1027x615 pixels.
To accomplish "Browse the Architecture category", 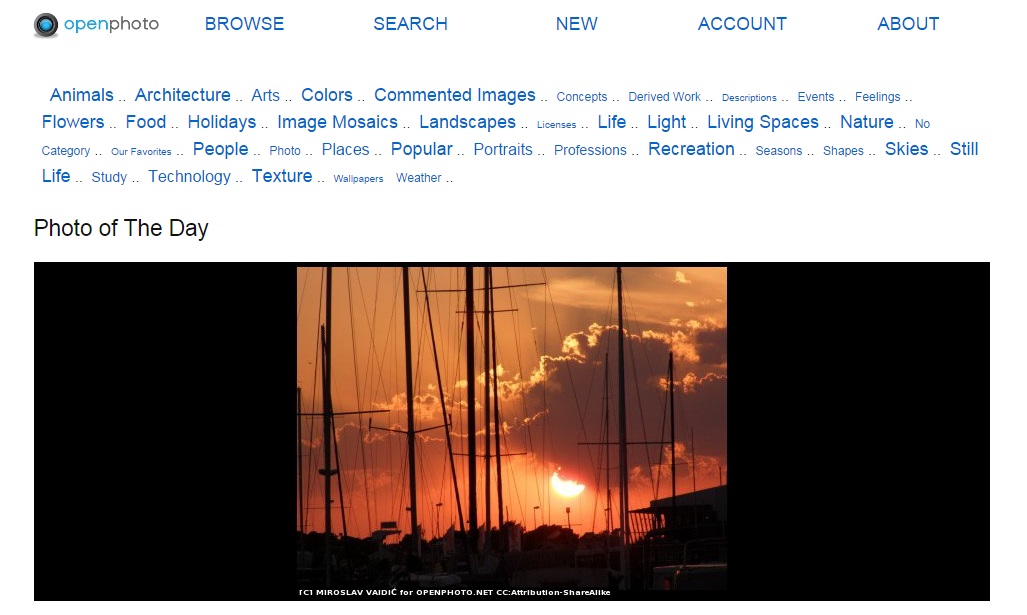I will tap(183, 95).
